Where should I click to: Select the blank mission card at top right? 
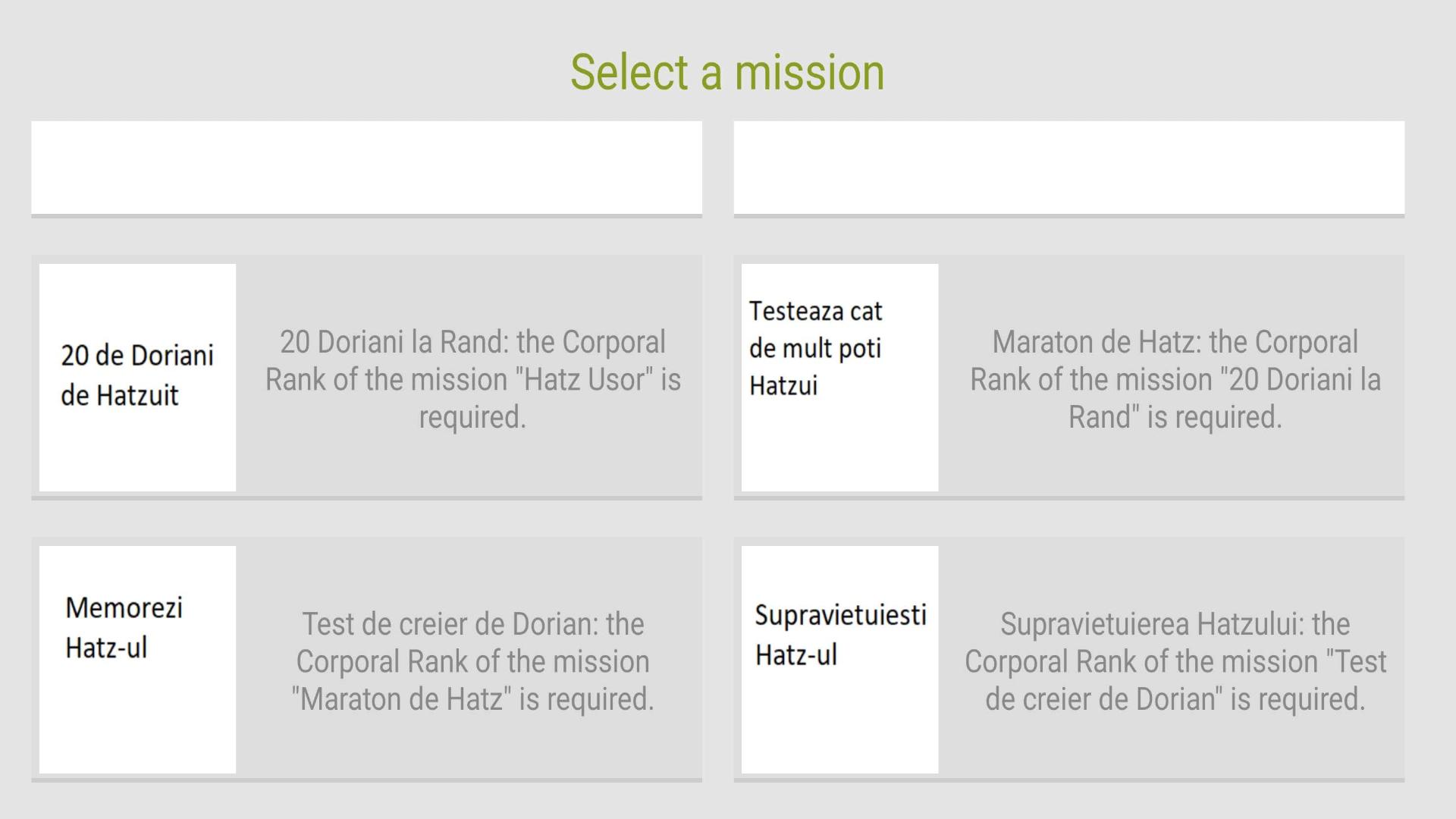(x=1068, y=168)
